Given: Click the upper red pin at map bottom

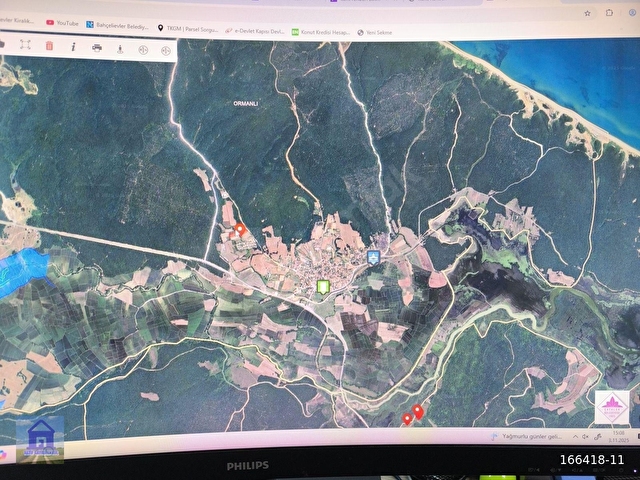Looking at the screenshot, I should tap(418, 412).
